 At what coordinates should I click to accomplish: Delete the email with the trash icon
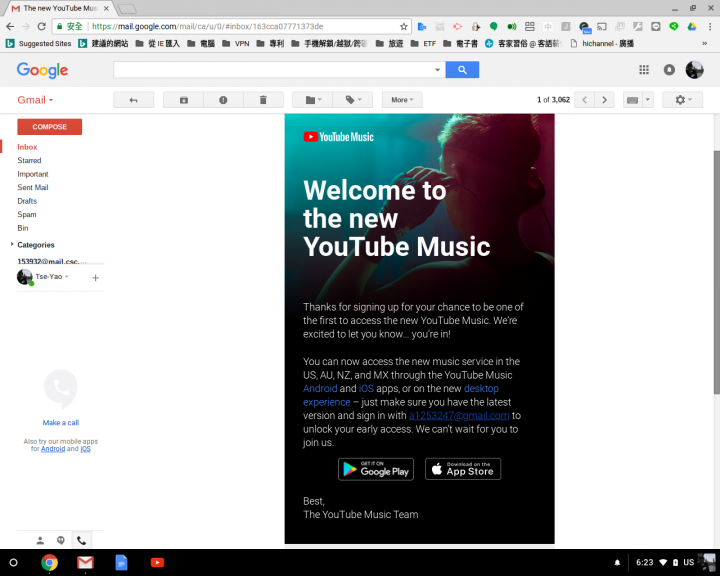pyautogui.click(x=263, y=100)
